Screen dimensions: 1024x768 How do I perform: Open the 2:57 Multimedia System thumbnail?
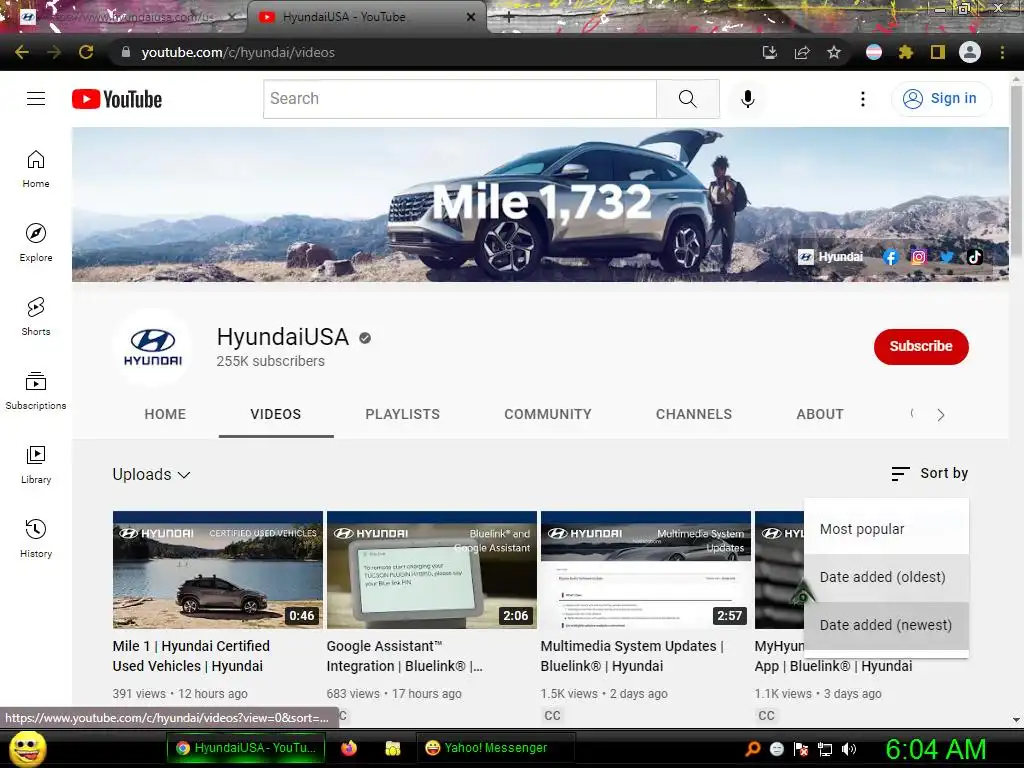pyautogui.click(x=646, y=569)
